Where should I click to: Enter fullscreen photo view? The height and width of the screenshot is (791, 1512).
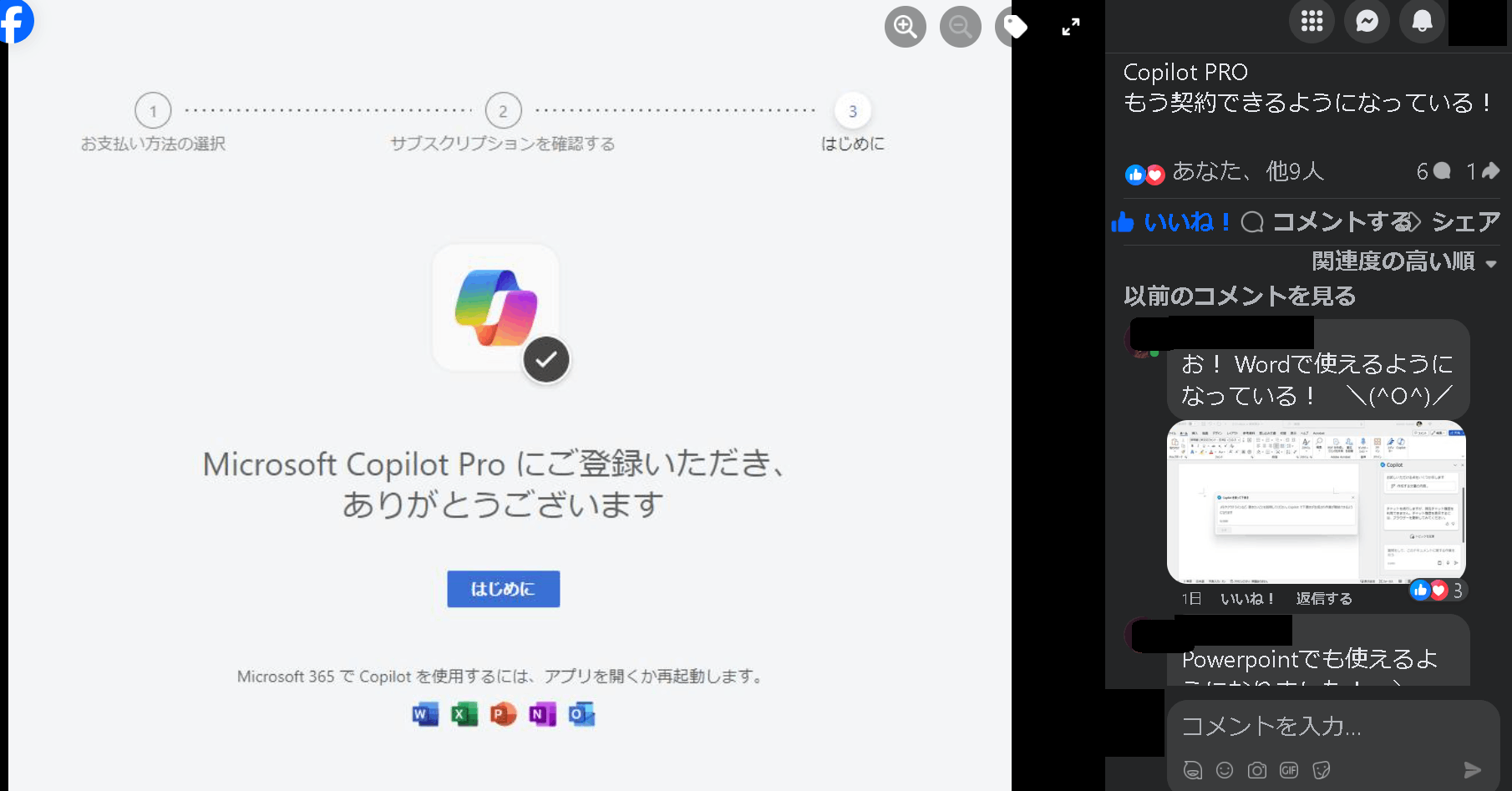tap(1071, 27)
